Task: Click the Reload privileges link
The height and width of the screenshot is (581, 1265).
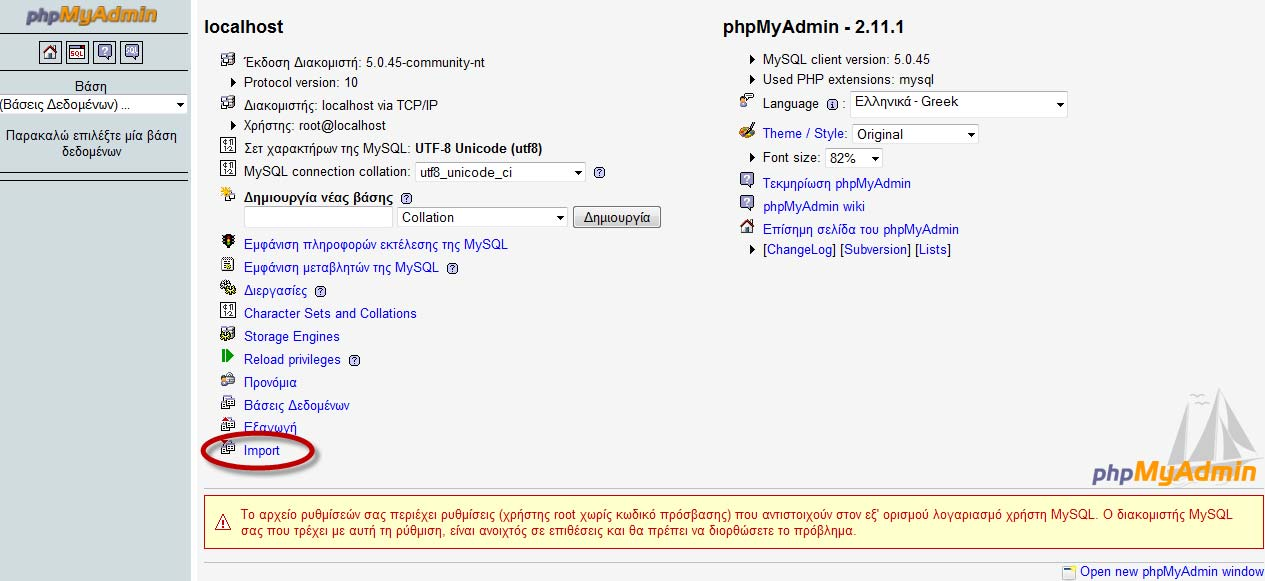Action: point(292,359)
